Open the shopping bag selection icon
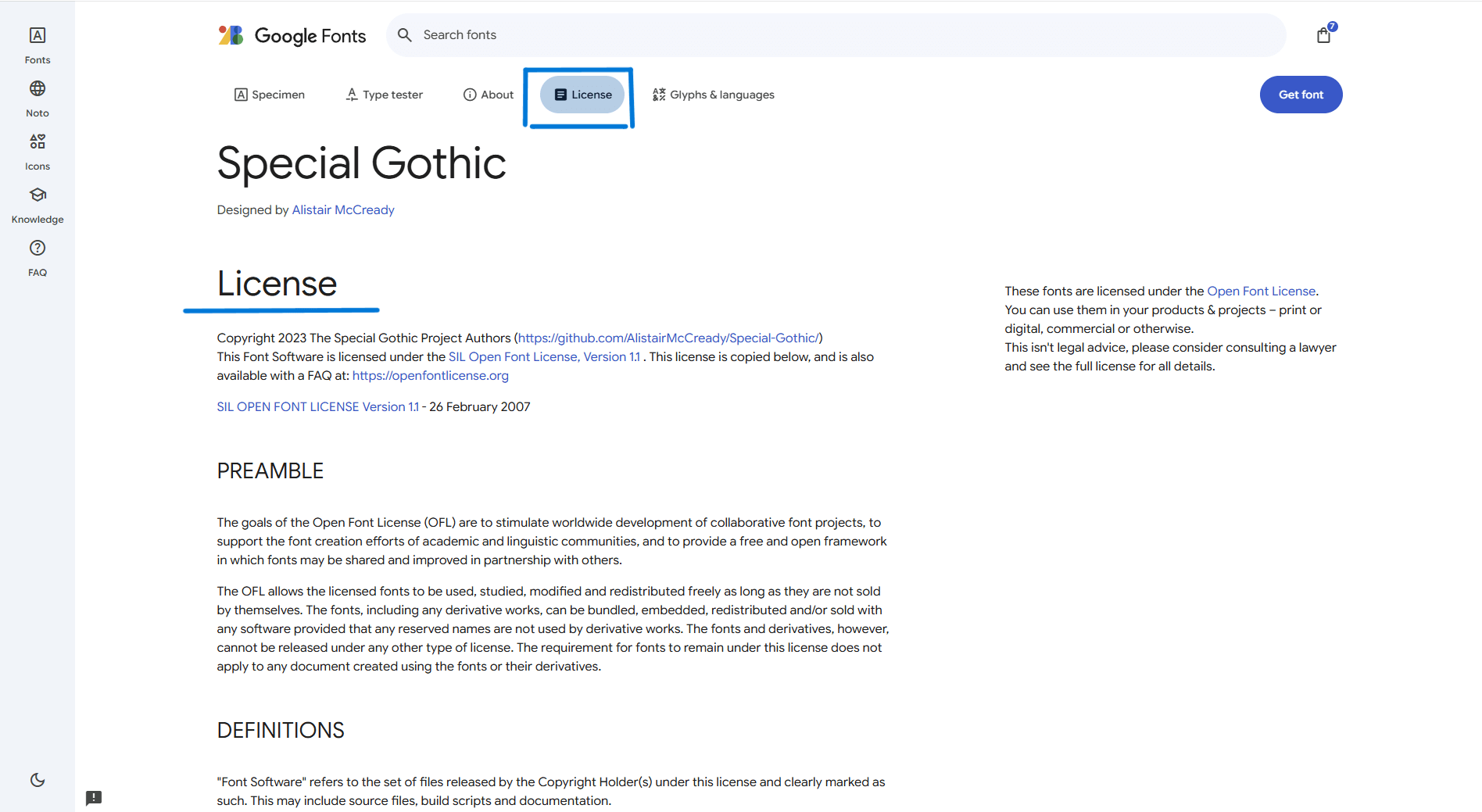1482x812 pixels. click(1323, 35)
